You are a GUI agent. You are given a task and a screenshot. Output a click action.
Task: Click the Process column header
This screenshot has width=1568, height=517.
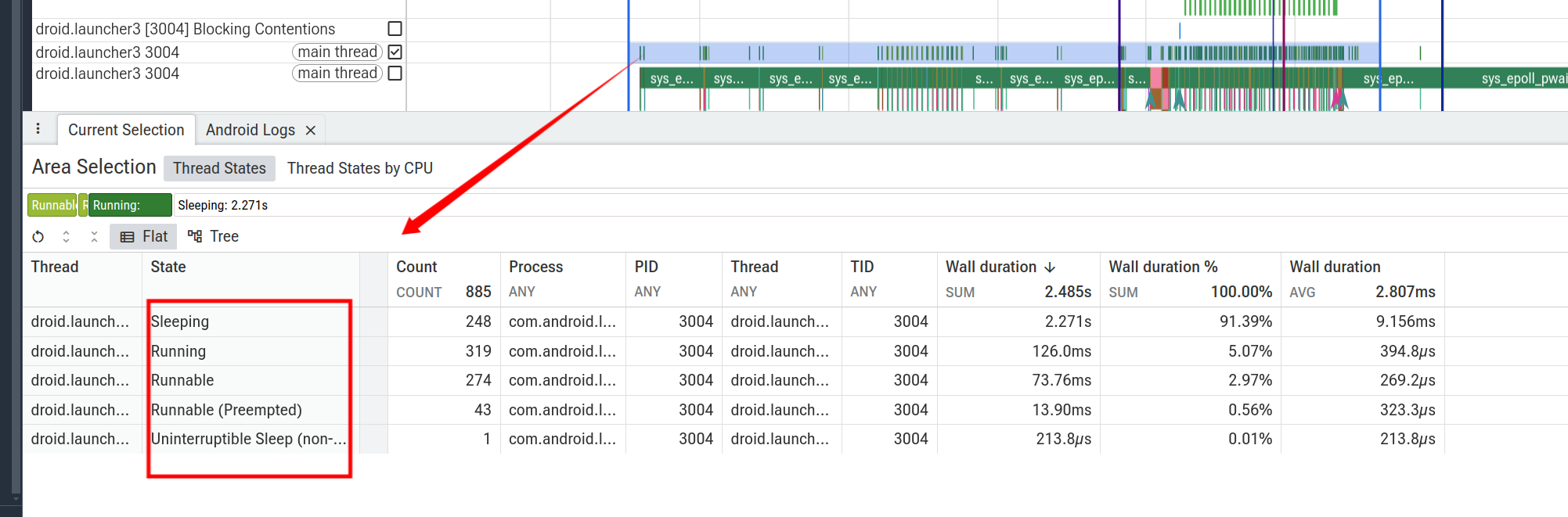pos(535,267)
